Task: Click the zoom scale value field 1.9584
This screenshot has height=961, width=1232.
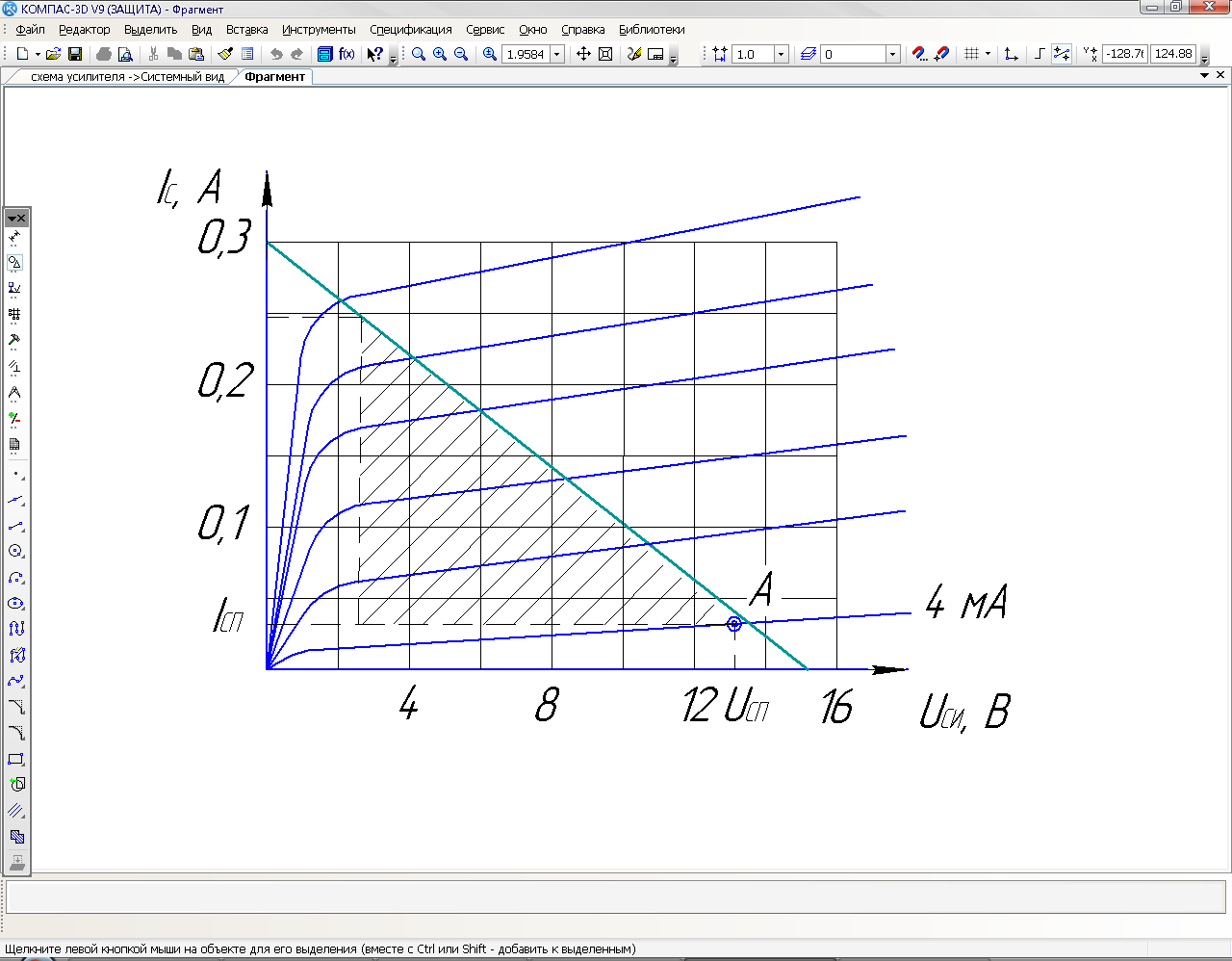Action: click(526, 54)
